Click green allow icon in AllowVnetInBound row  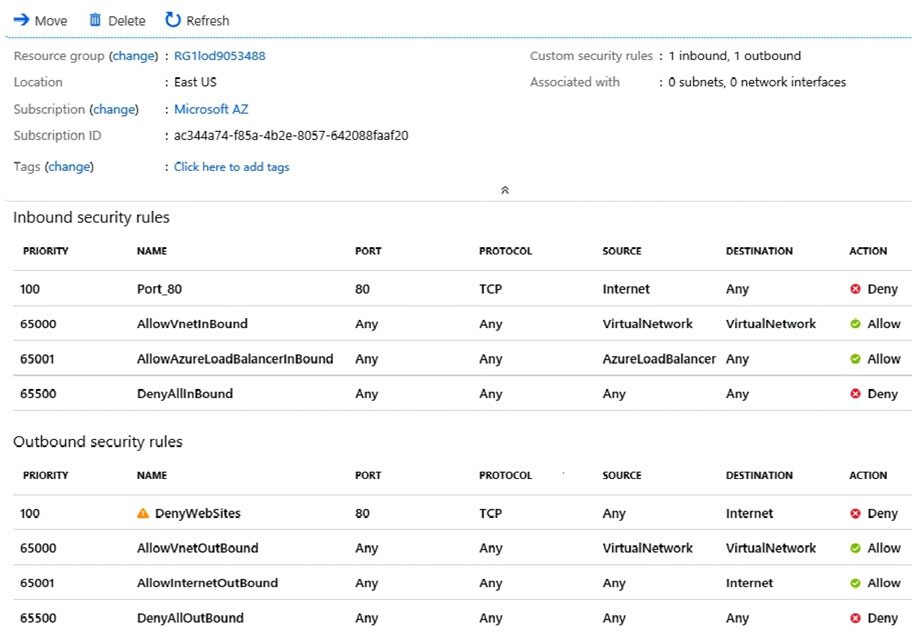855,324
